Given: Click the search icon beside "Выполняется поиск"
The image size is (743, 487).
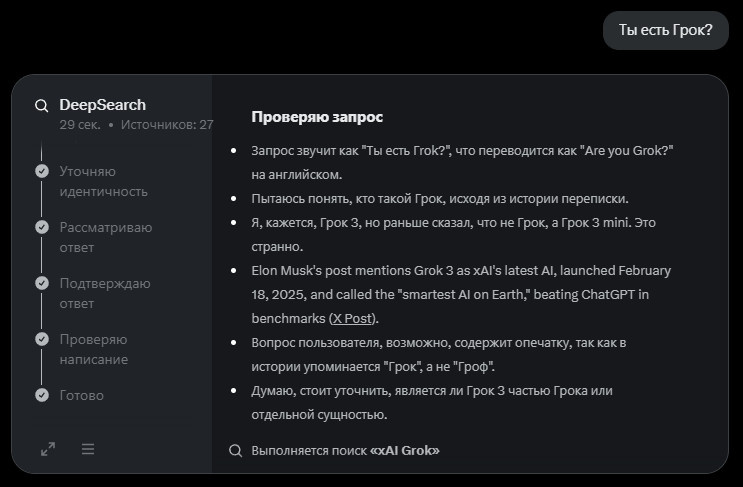Looking at the screenshot, I should click(x=236, y=450).
